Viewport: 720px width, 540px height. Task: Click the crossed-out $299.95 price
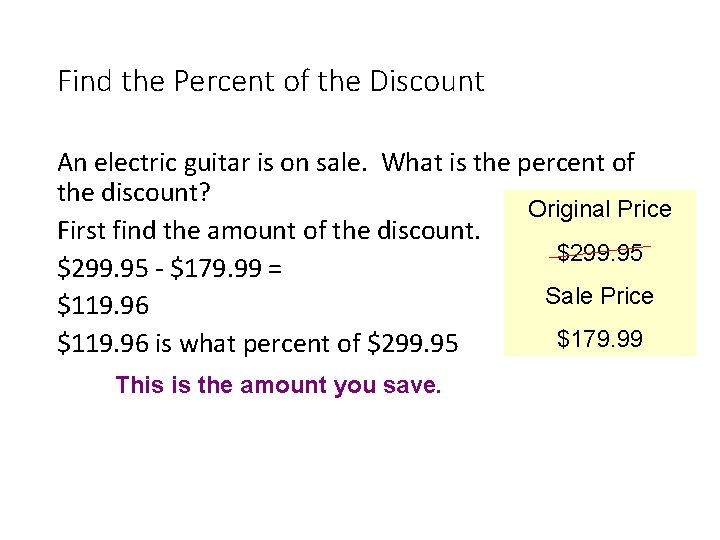point(600,253)
